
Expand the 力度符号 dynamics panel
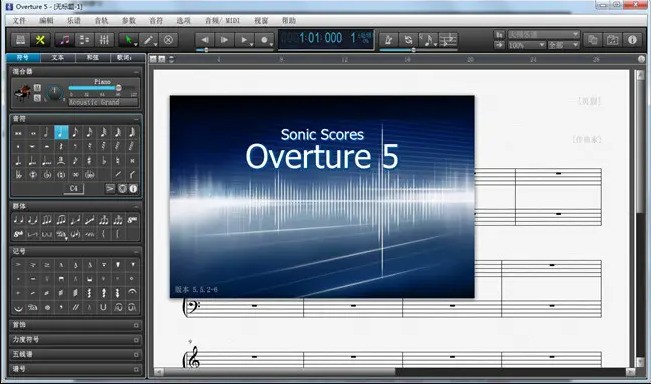[76, 340]
